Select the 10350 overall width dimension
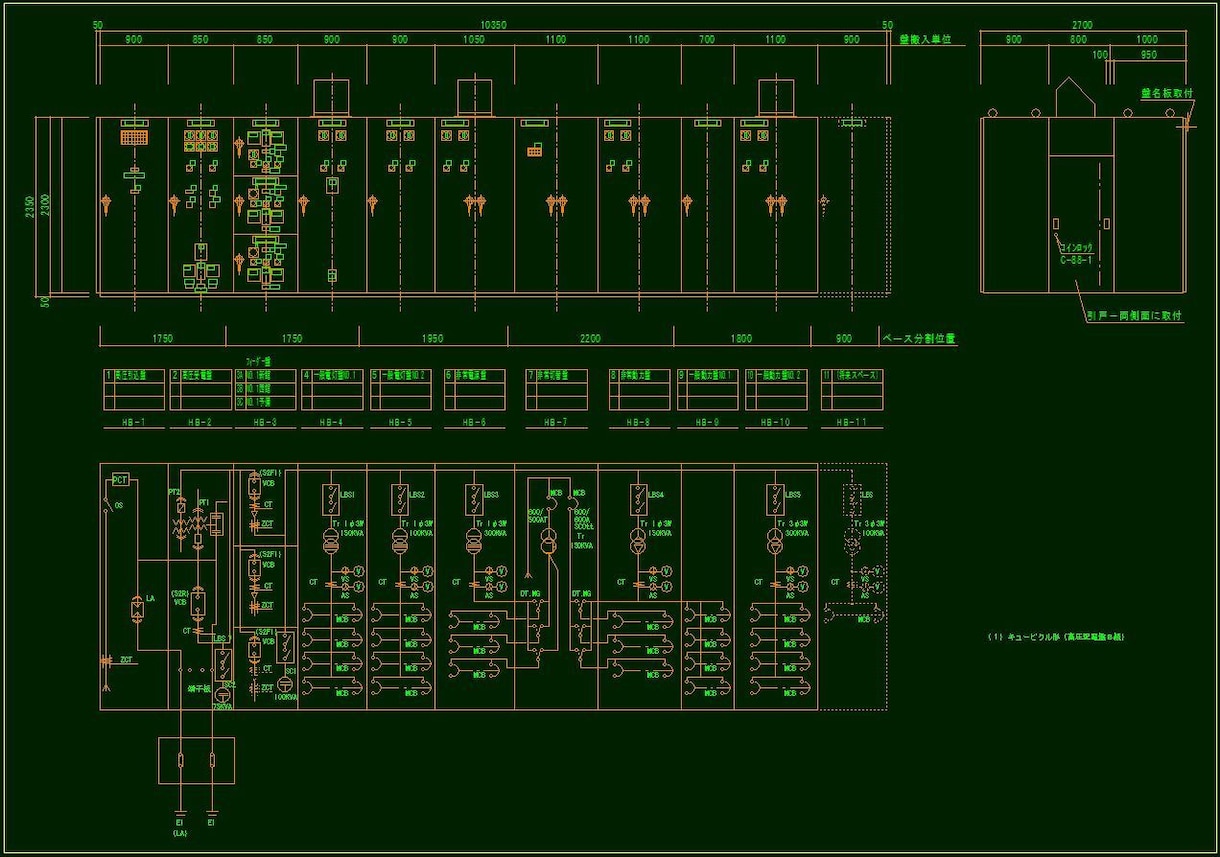Screen dimensions: 1220x857 [495, 24]
